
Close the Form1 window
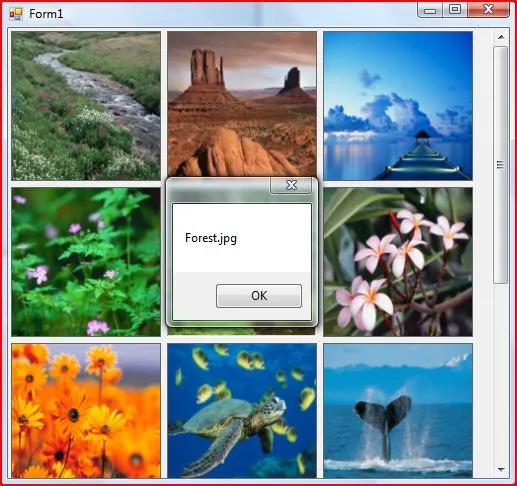(488, 10)
